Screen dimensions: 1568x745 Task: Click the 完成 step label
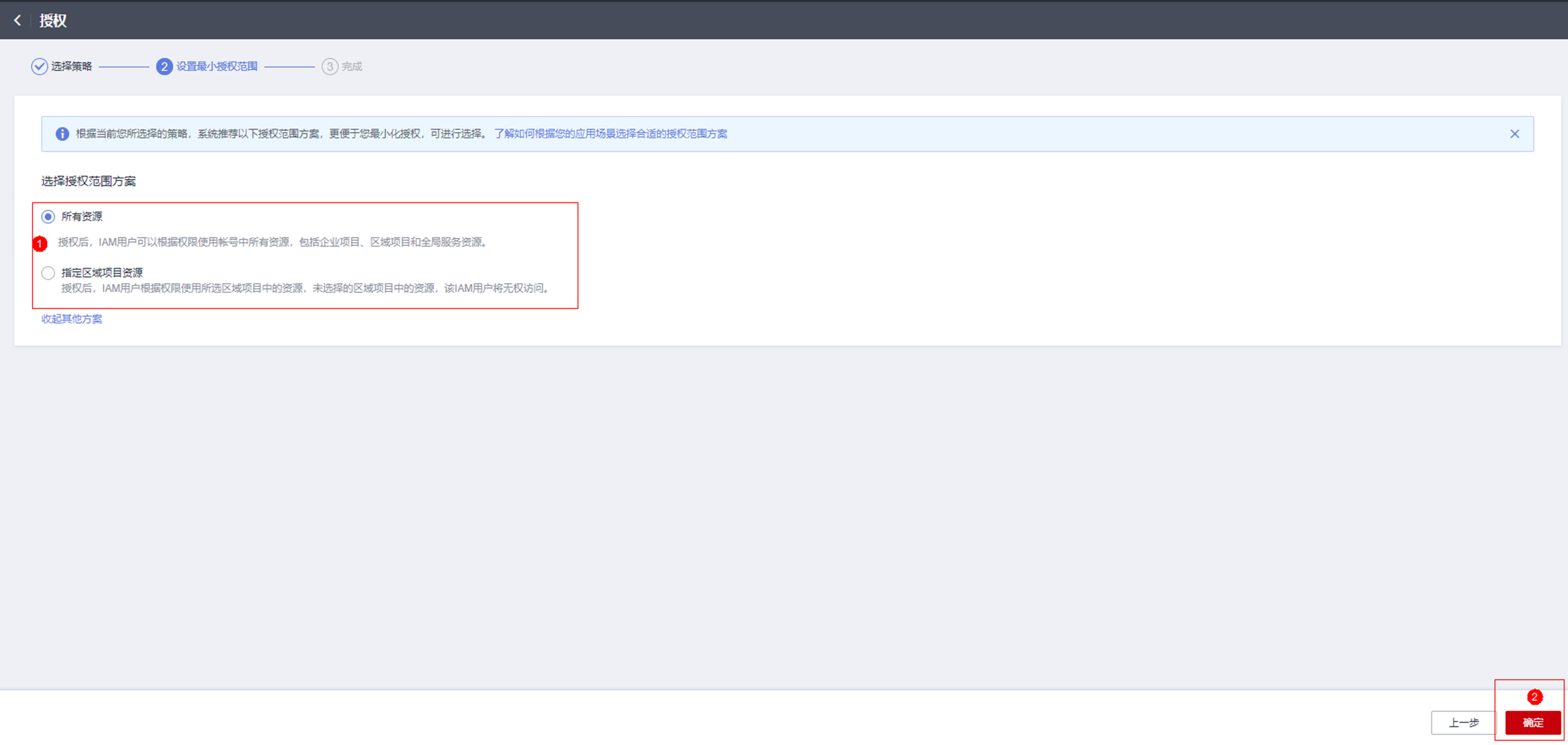[x=352, y=66]
